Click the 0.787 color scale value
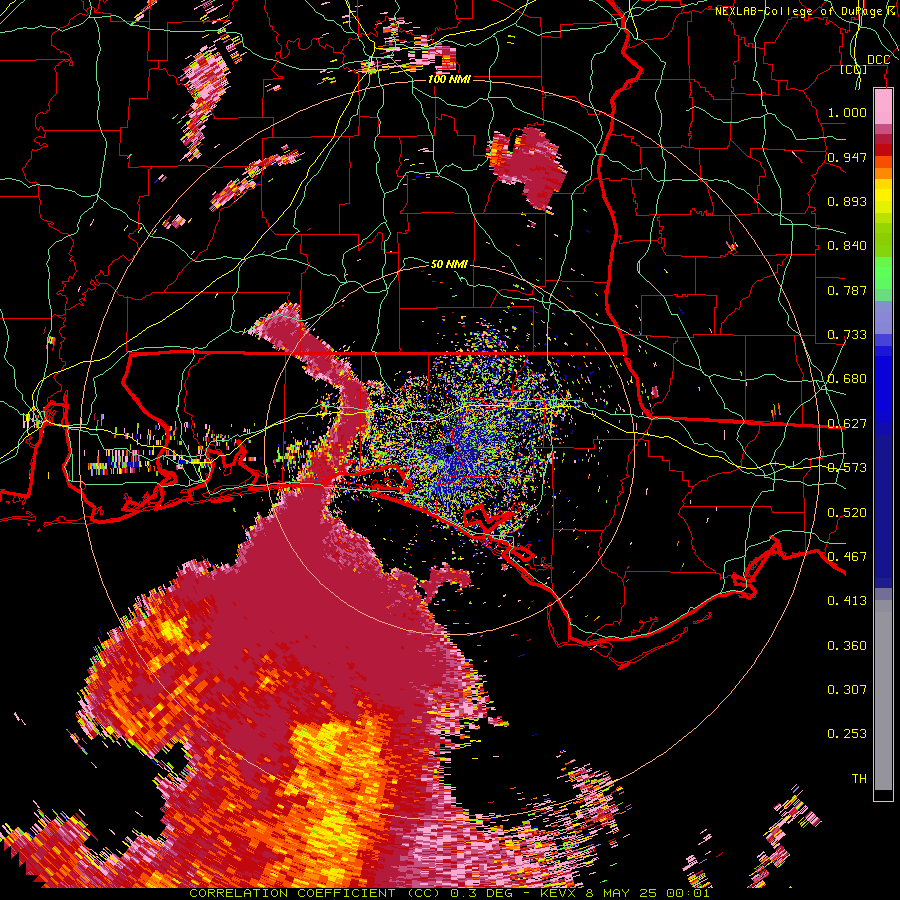 (847, 290)
